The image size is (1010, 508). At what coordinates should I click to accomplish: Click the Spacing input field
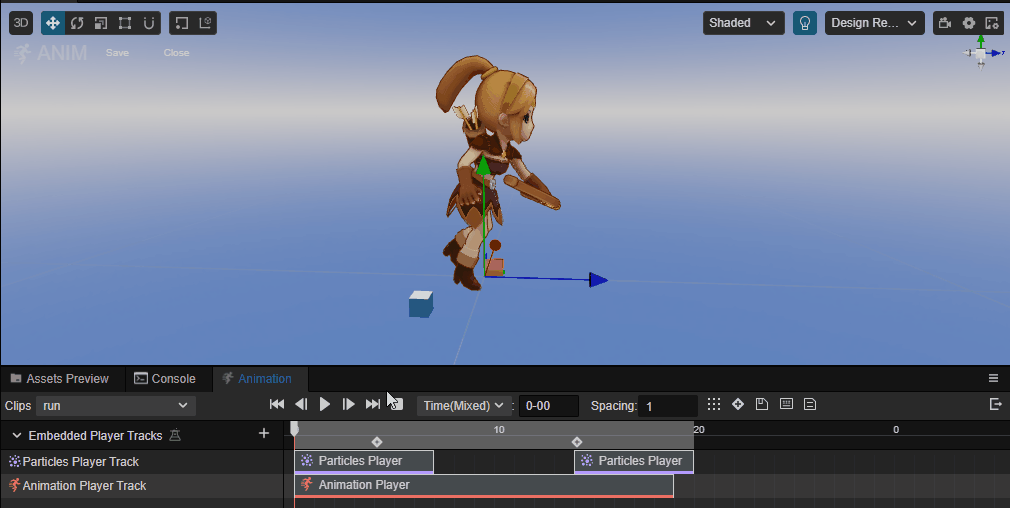[x=668, y=406]
